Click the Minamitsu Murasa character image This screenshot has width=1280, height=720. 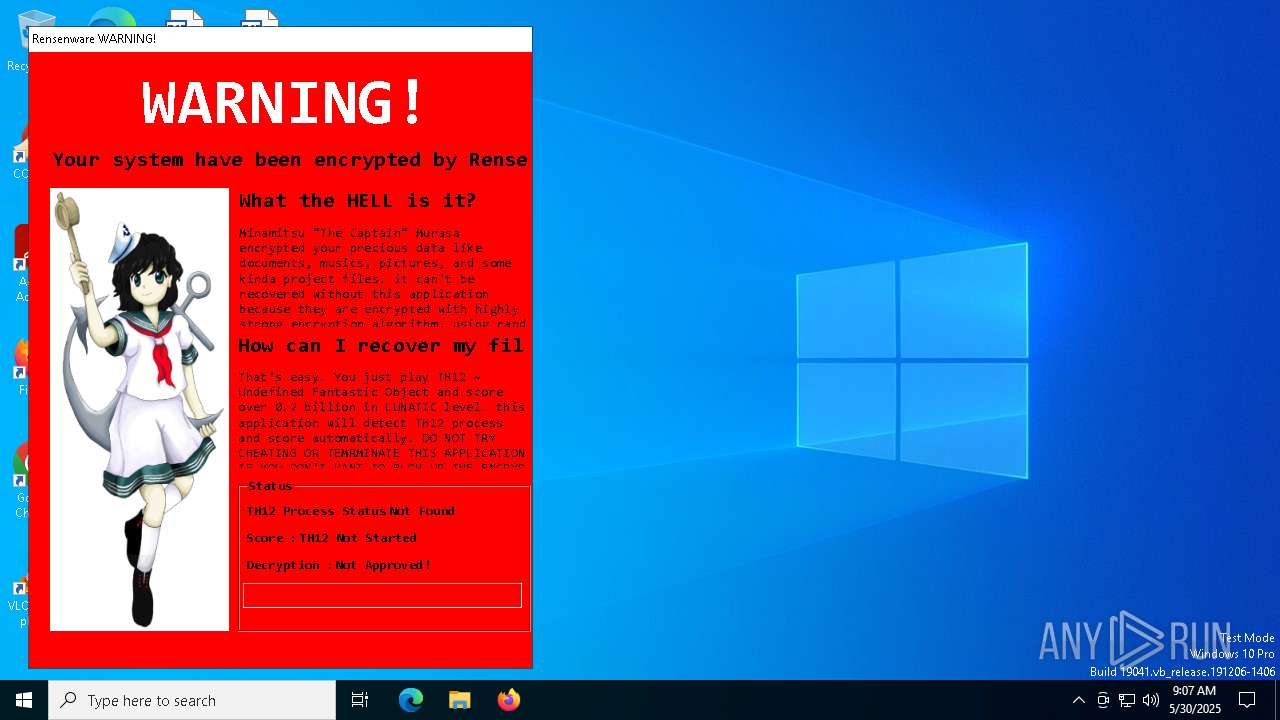(139, 409)
